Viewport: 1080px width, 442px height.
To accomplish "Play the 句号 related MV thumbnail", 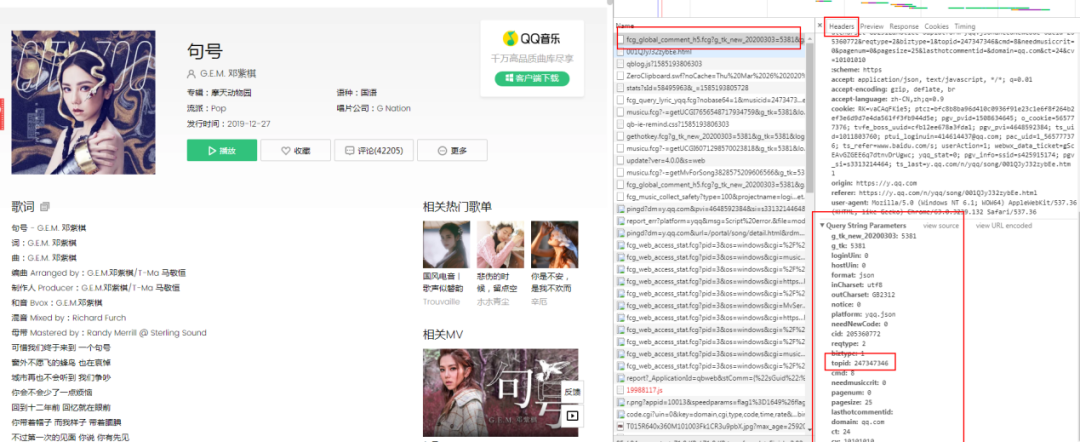I will click(501, 392).
